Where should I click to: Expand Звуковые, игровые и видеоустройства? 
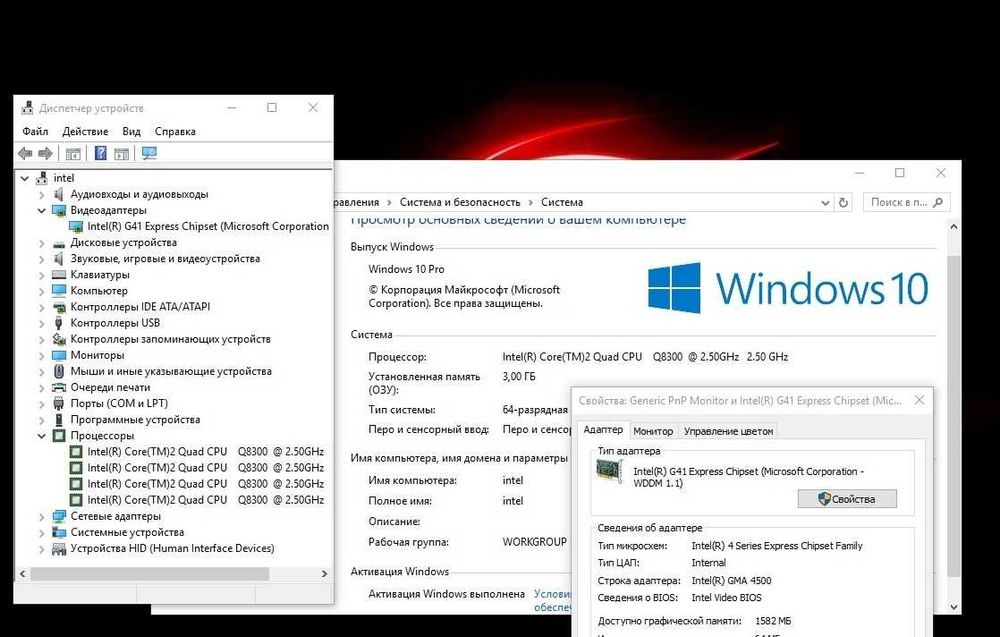point(41,259)
